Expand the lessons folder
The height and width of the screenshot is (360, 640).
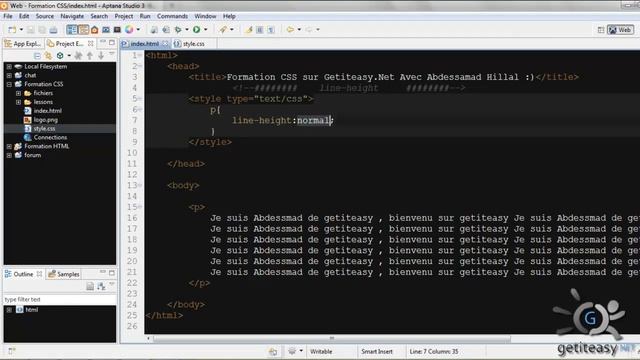[x=18, y=102]
